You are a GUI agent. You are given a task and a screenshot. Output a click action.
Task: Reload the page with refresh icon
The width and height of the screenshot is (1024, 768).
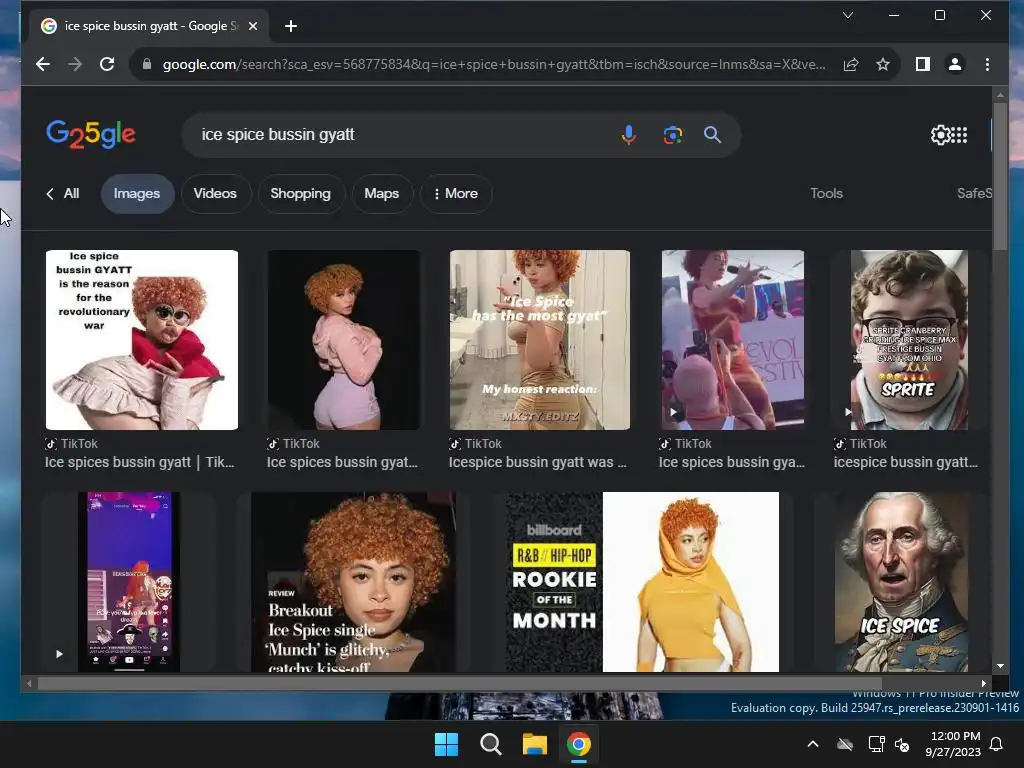[x=107, y=64]
